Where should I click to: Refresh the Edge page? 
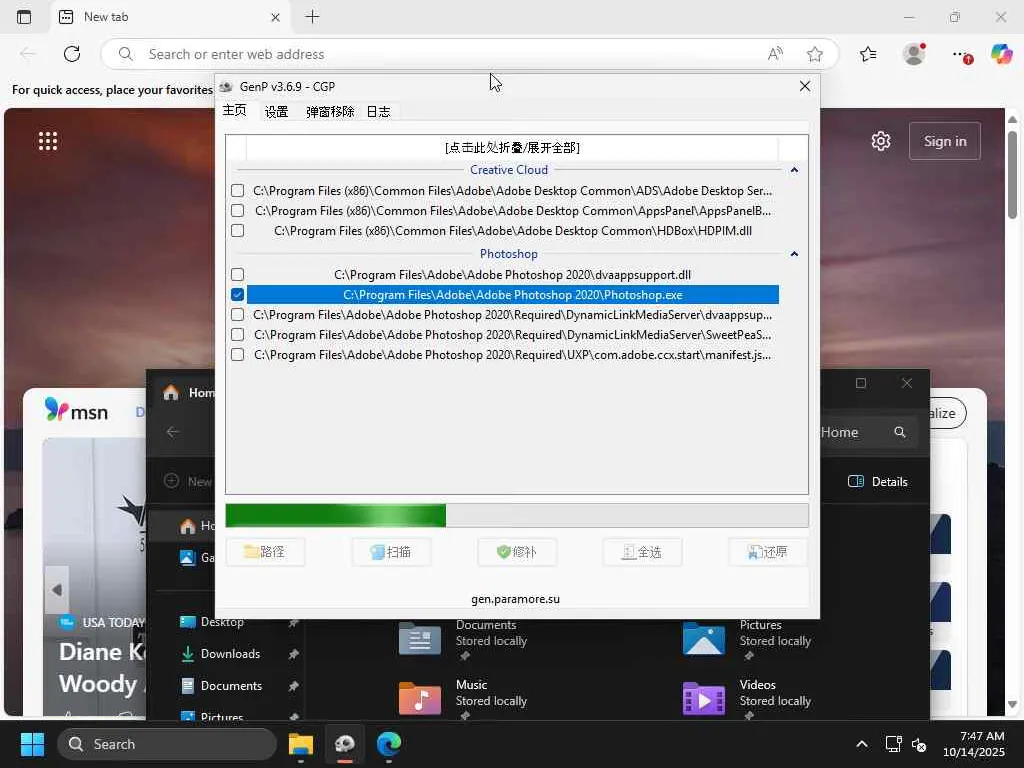point(72,54)
